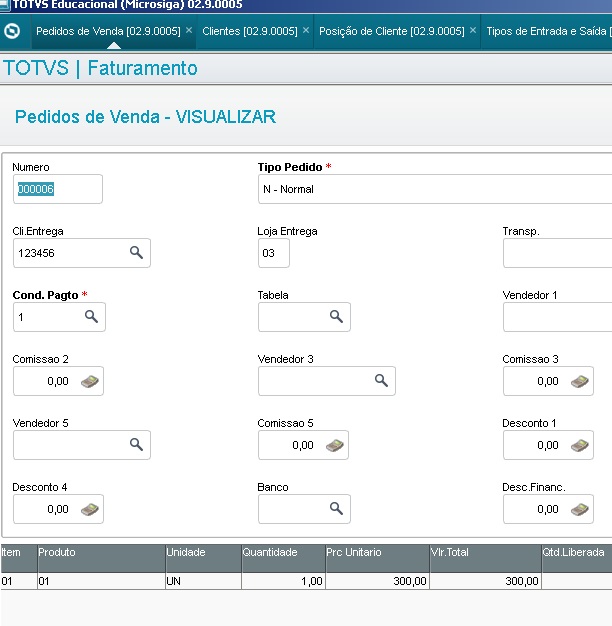
Task: Click the Tabela input field
Action: (x=304, y=317)
